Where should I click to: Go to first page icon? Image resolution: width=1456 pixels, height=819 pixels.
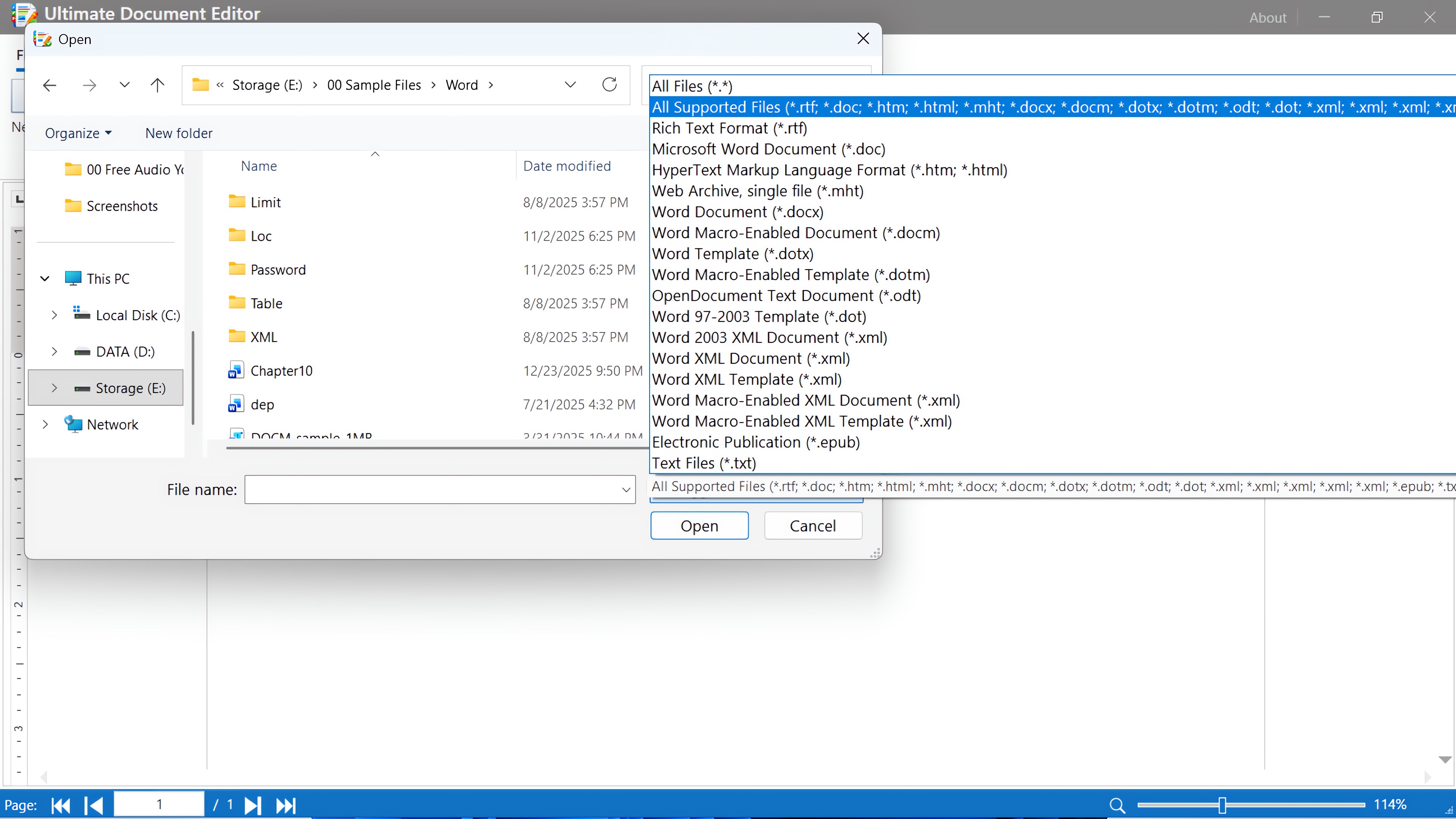coord(61,805)
